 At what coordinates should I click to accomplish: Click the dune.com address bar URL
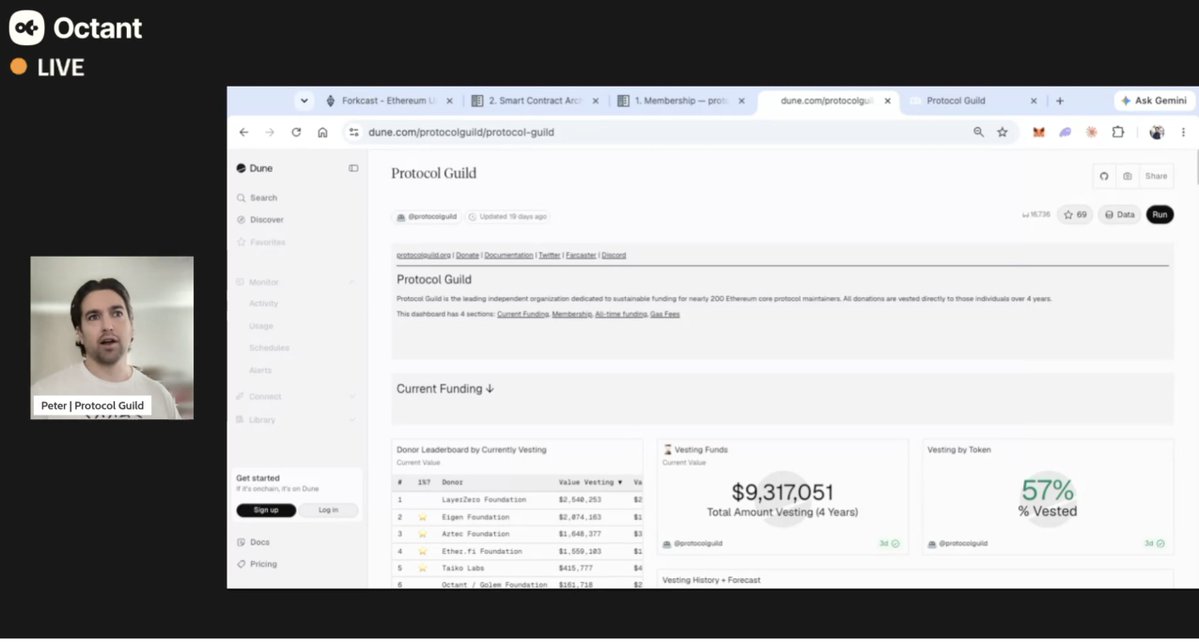(x=461, y=132)
